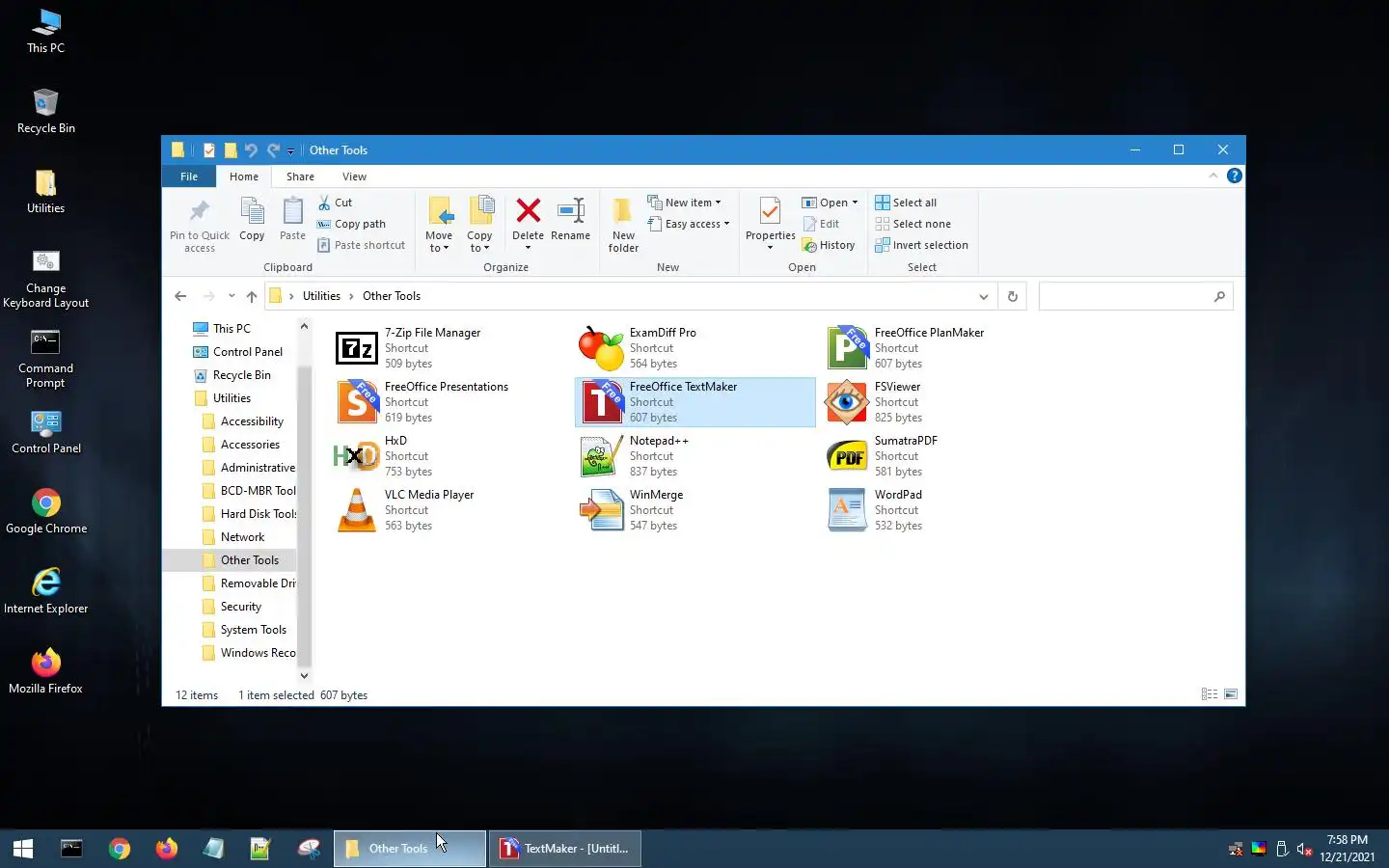Click the volume muted tray icon
Viewport: 1389px width, 868px height.
click(1304, 850)
